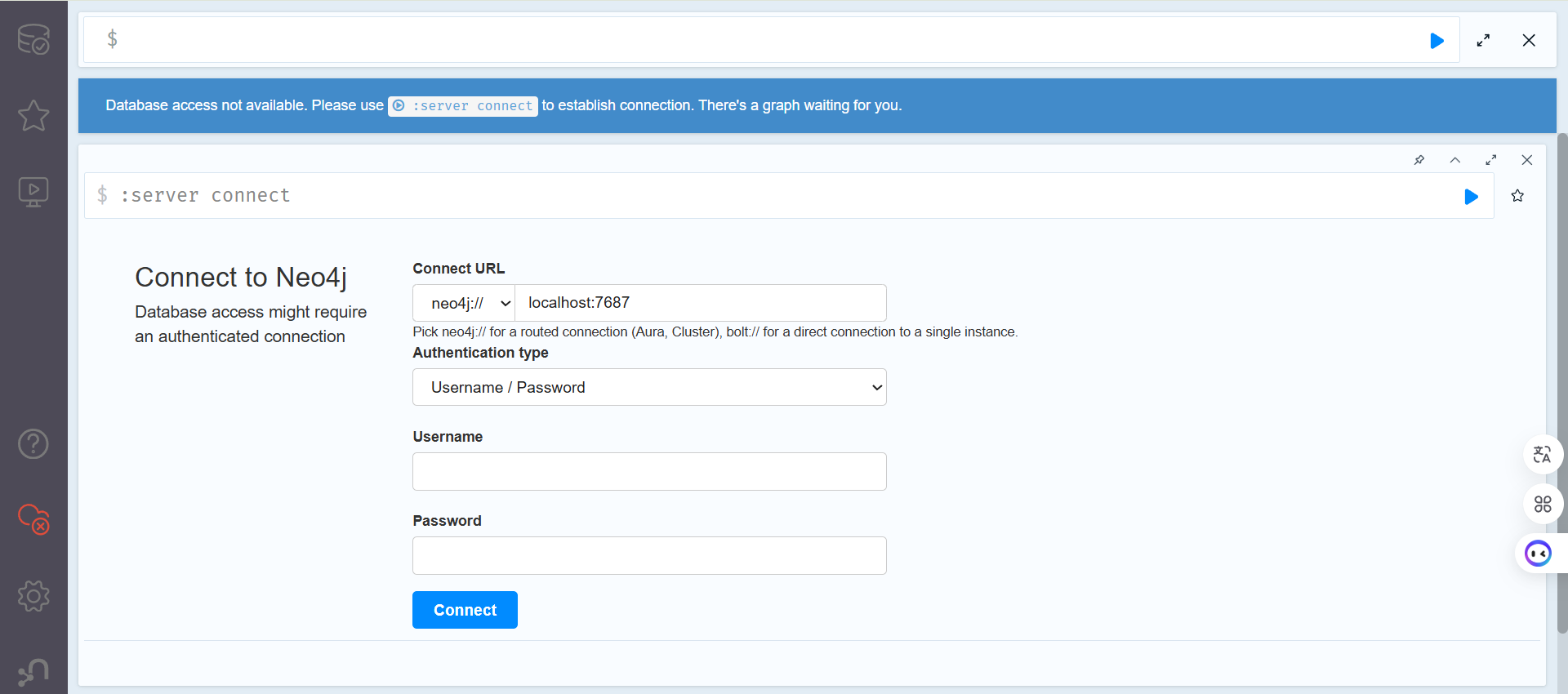Pin the server connect frame
Image resolution: width=1568 pixels, height=694 pixels.
coord(1419,160)
